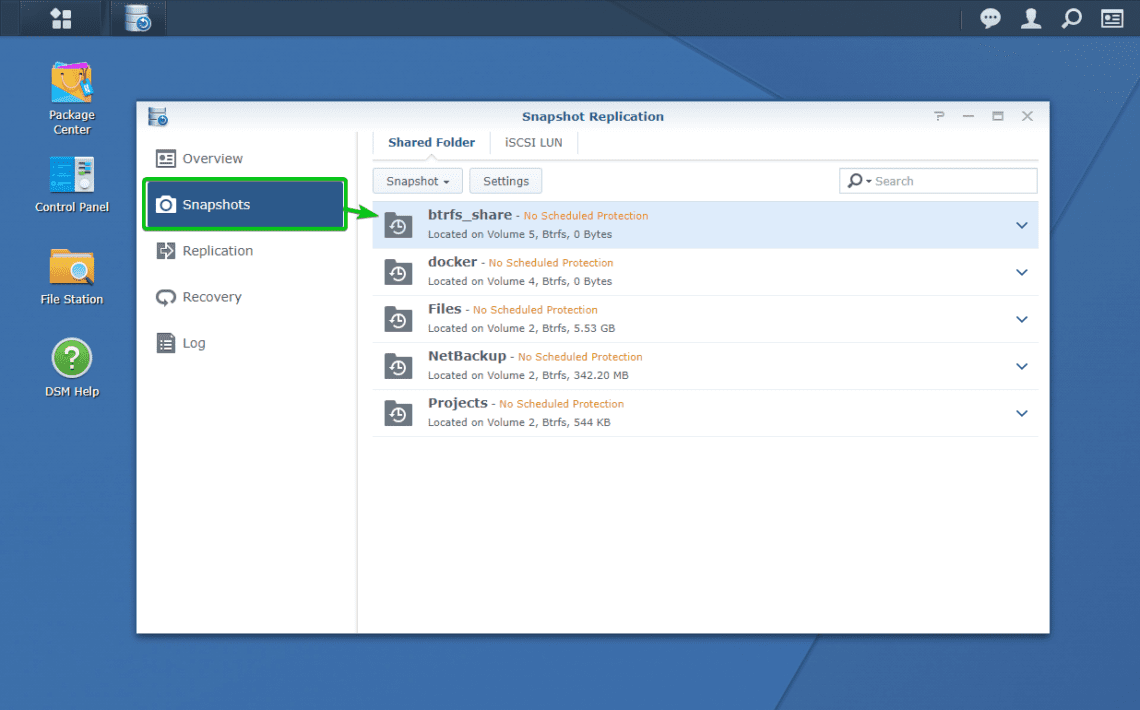Switch to the iSCSI LUN tab

(533, 142)
